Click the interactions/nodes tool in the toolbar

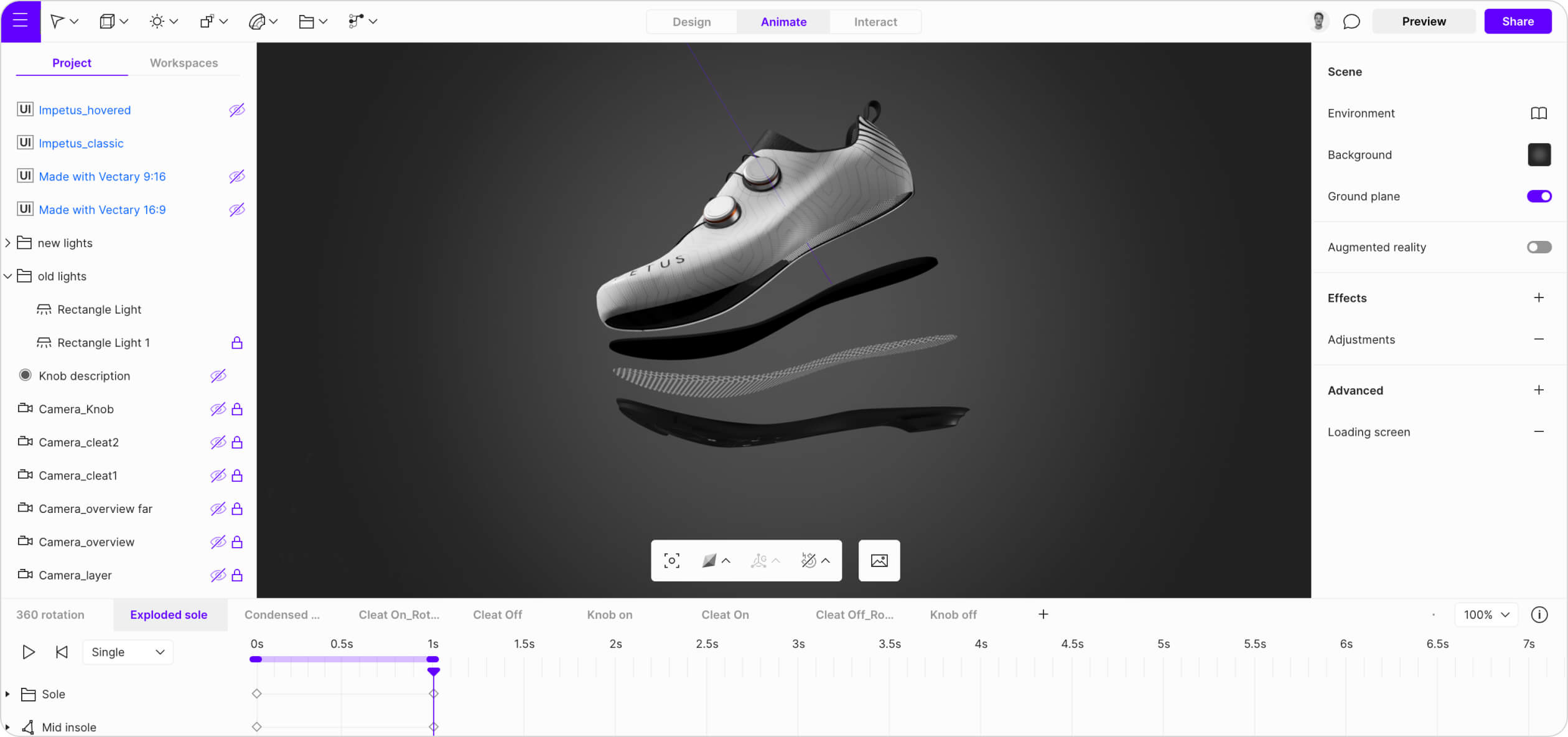point(357,21)
